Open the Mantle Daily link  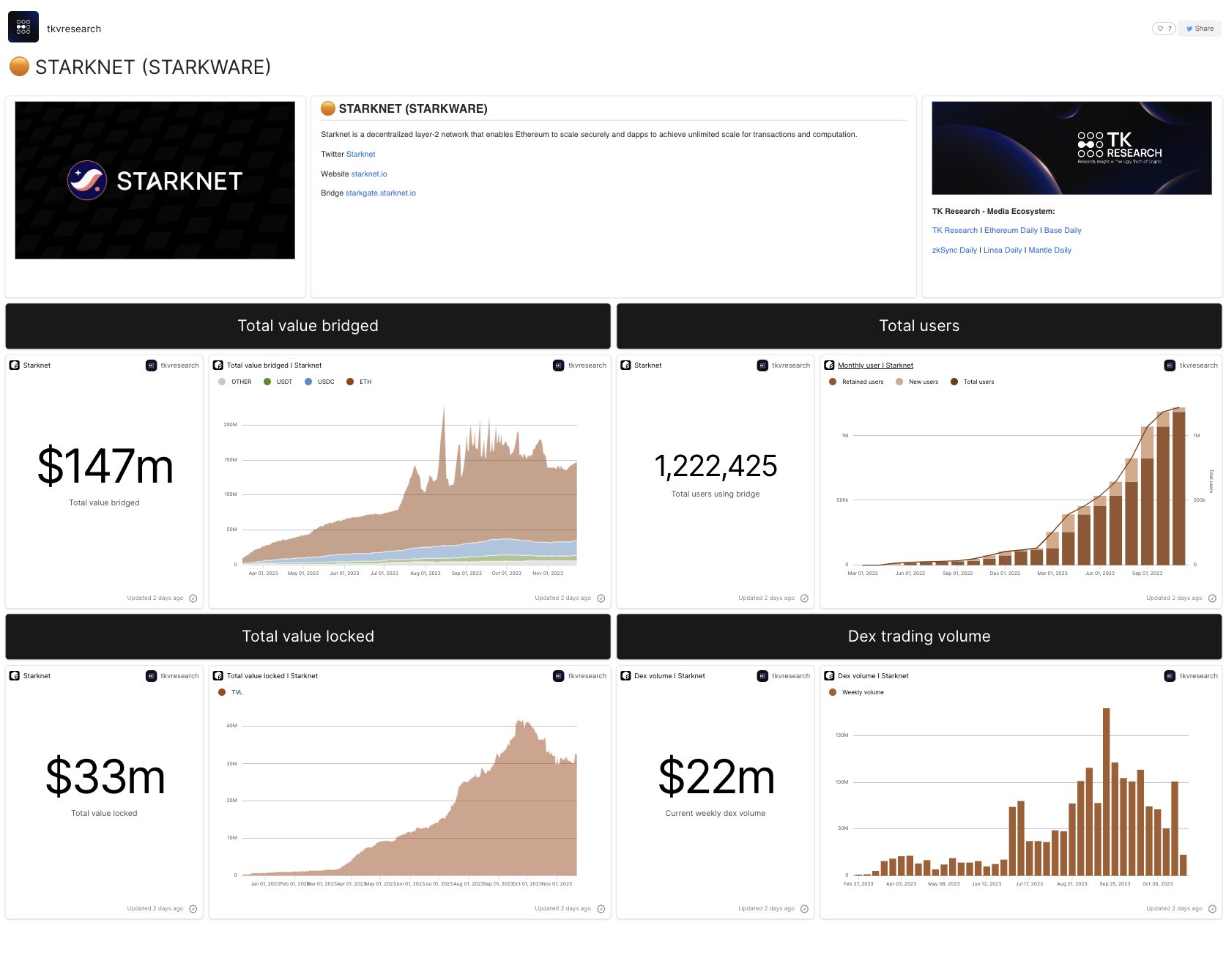pyautogui.click(x=1049, y=250)
